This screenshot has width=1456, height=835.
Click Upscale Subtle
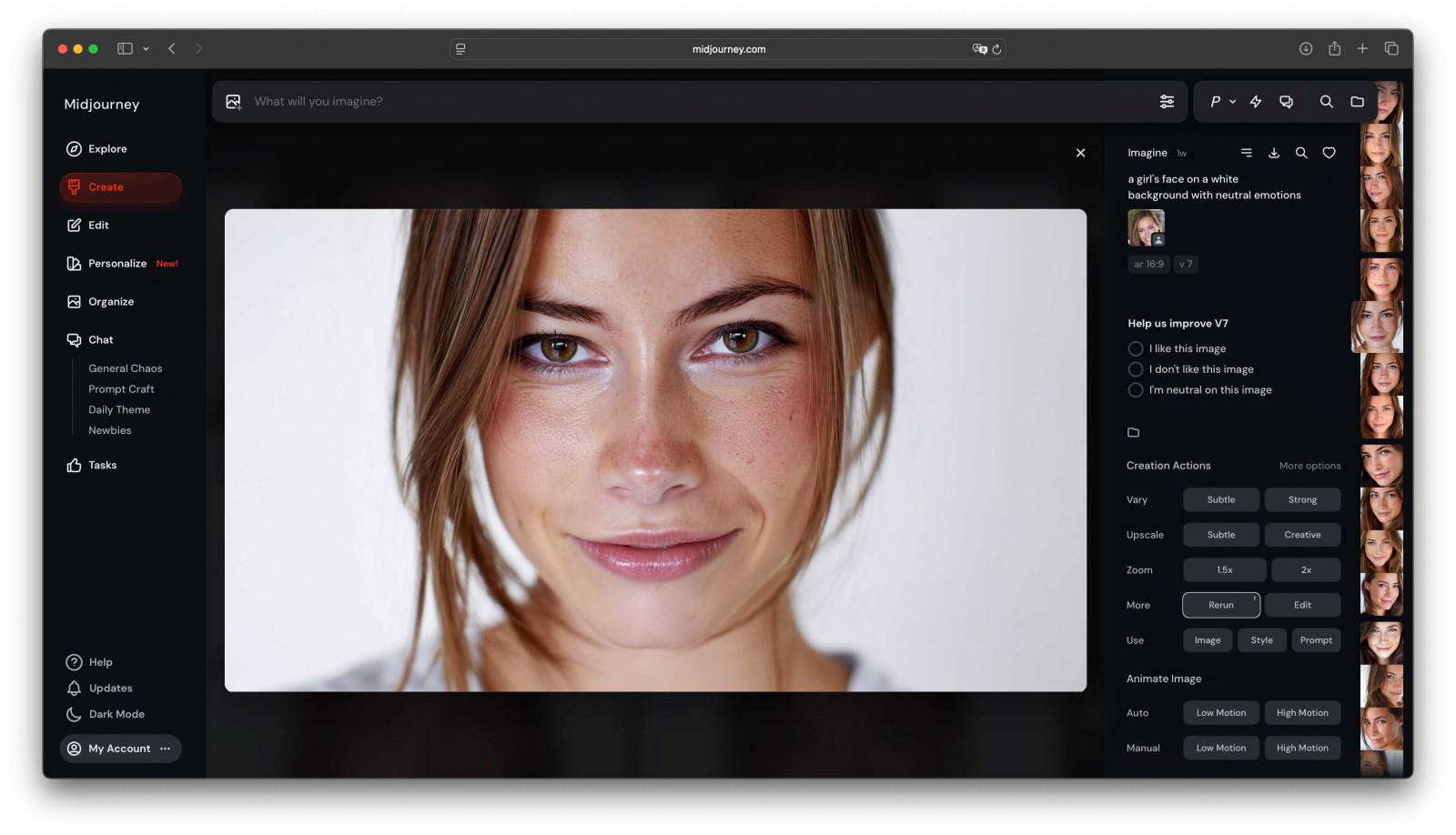click(1221, 535)
